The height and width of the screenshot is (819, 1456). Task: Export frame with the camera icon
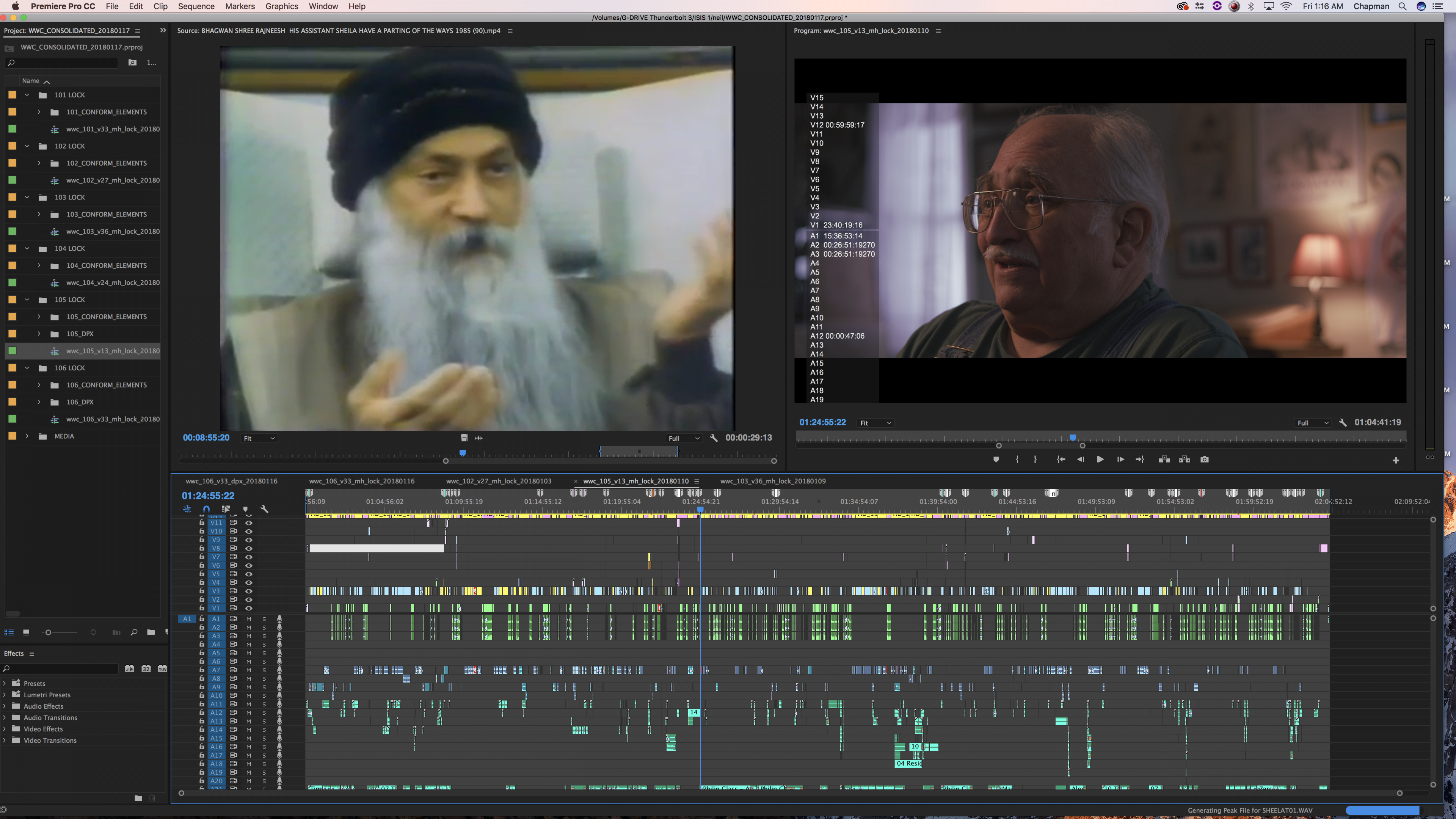tap(1205, 460)
